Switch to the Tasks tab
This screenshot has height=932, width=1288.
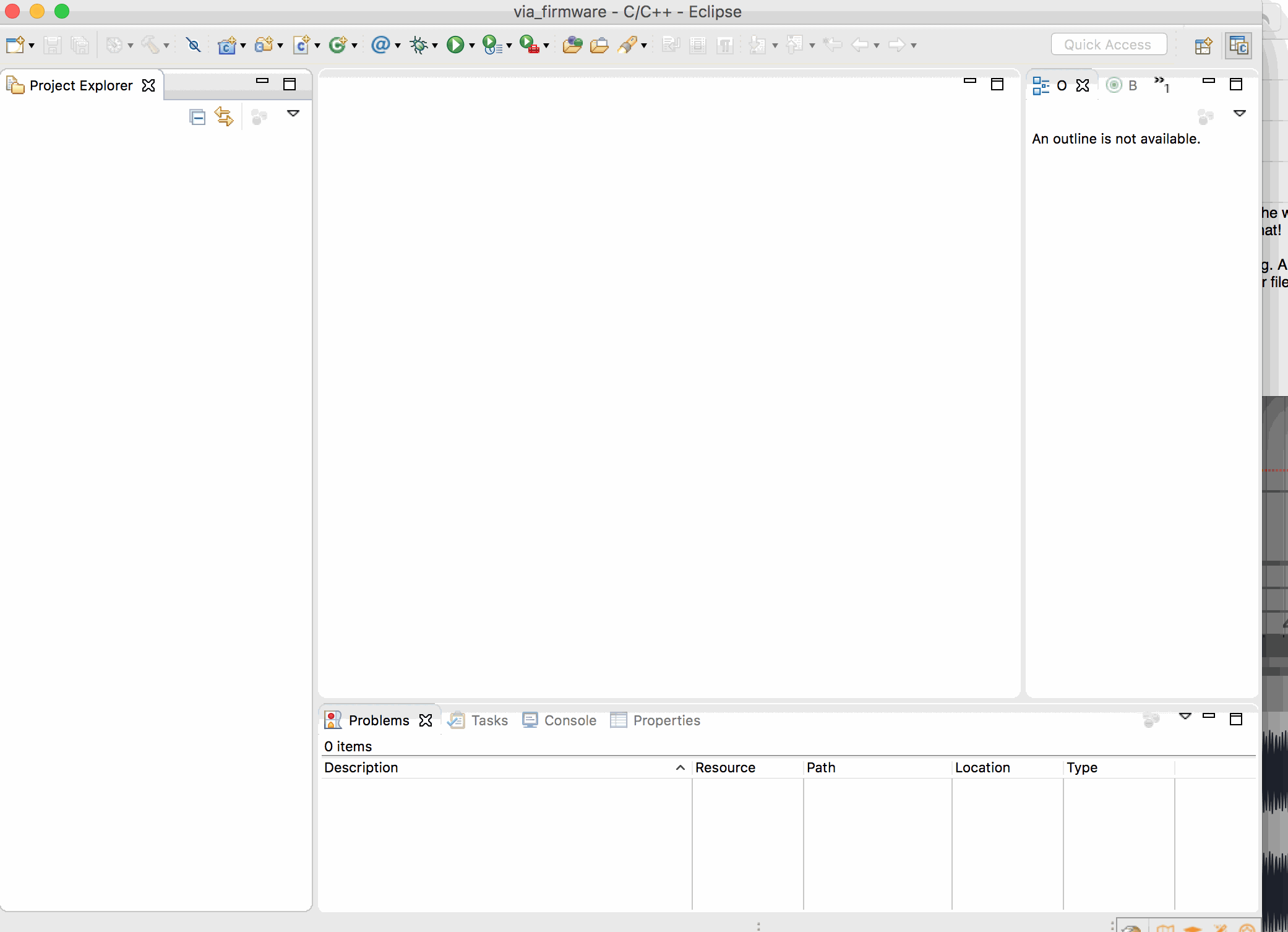(x=489, y=720)
